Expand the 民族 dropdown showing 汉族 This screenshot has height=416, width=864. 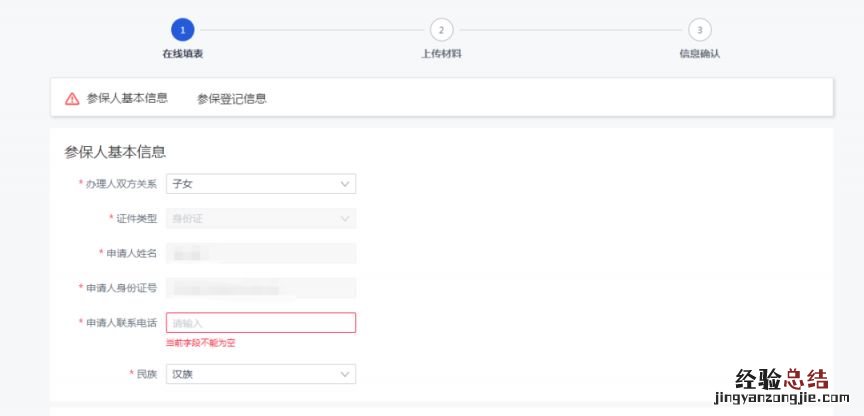click(x=260, y=374)
